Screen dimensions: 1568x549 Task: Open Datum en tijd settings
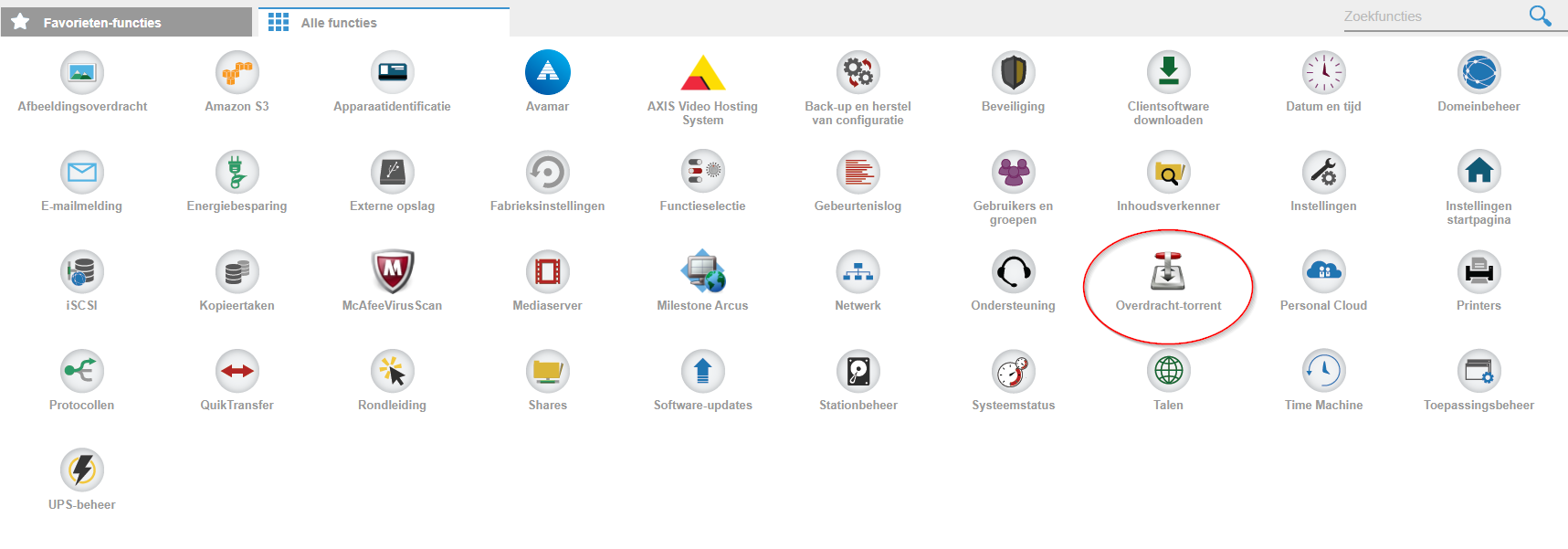point(1323,72)
